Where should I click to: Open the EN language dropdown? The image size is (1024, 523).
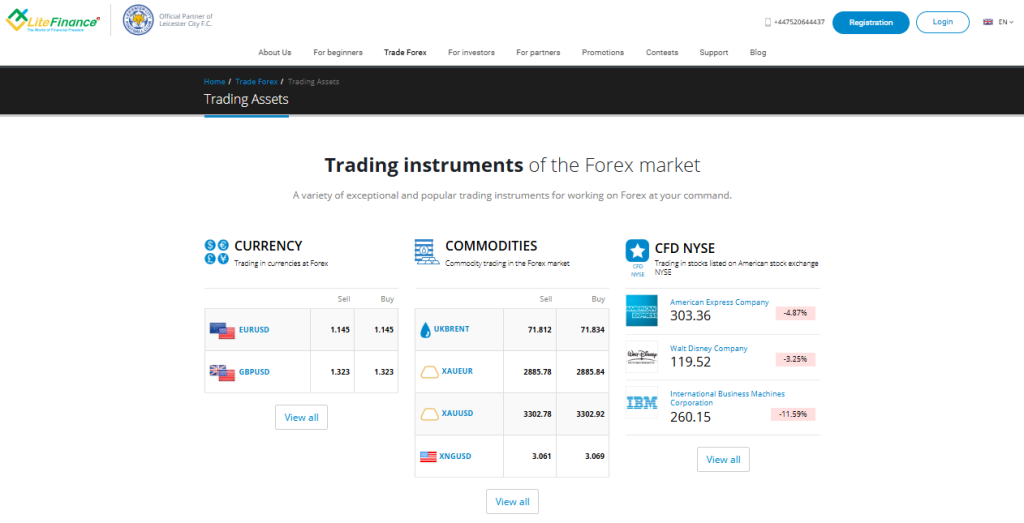pos(1006,22)
